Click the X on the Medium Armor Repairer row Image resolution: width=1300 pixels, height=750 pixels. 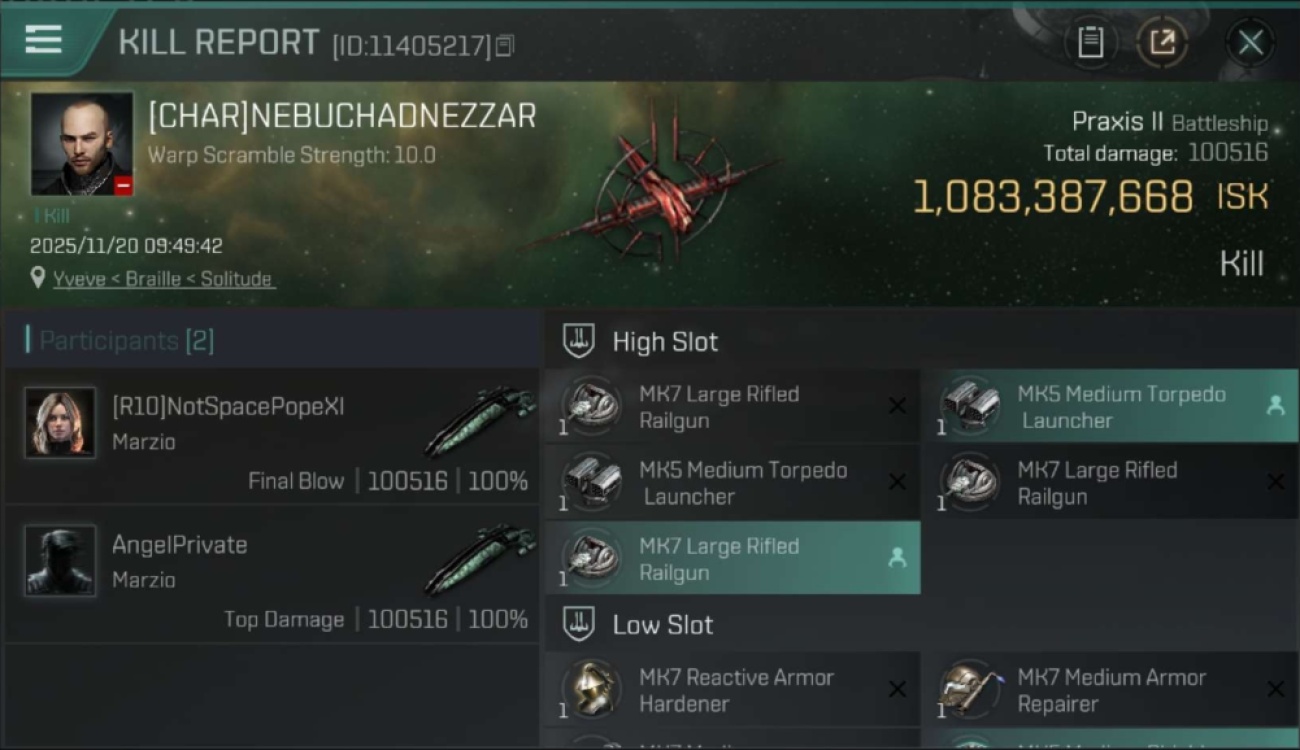click(1275, 689)
